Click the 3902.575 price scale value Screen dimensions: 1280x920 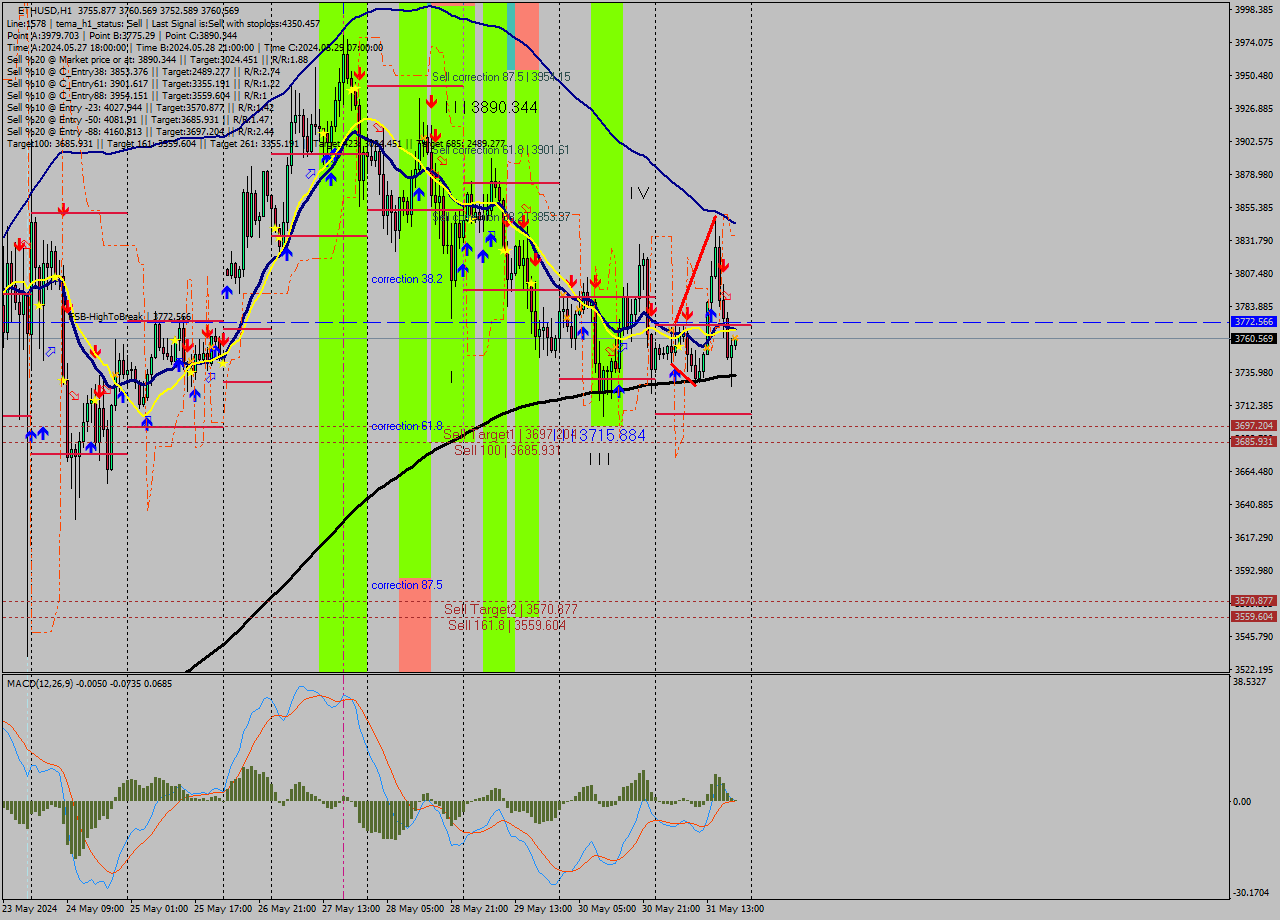[x=1253, y=142]
